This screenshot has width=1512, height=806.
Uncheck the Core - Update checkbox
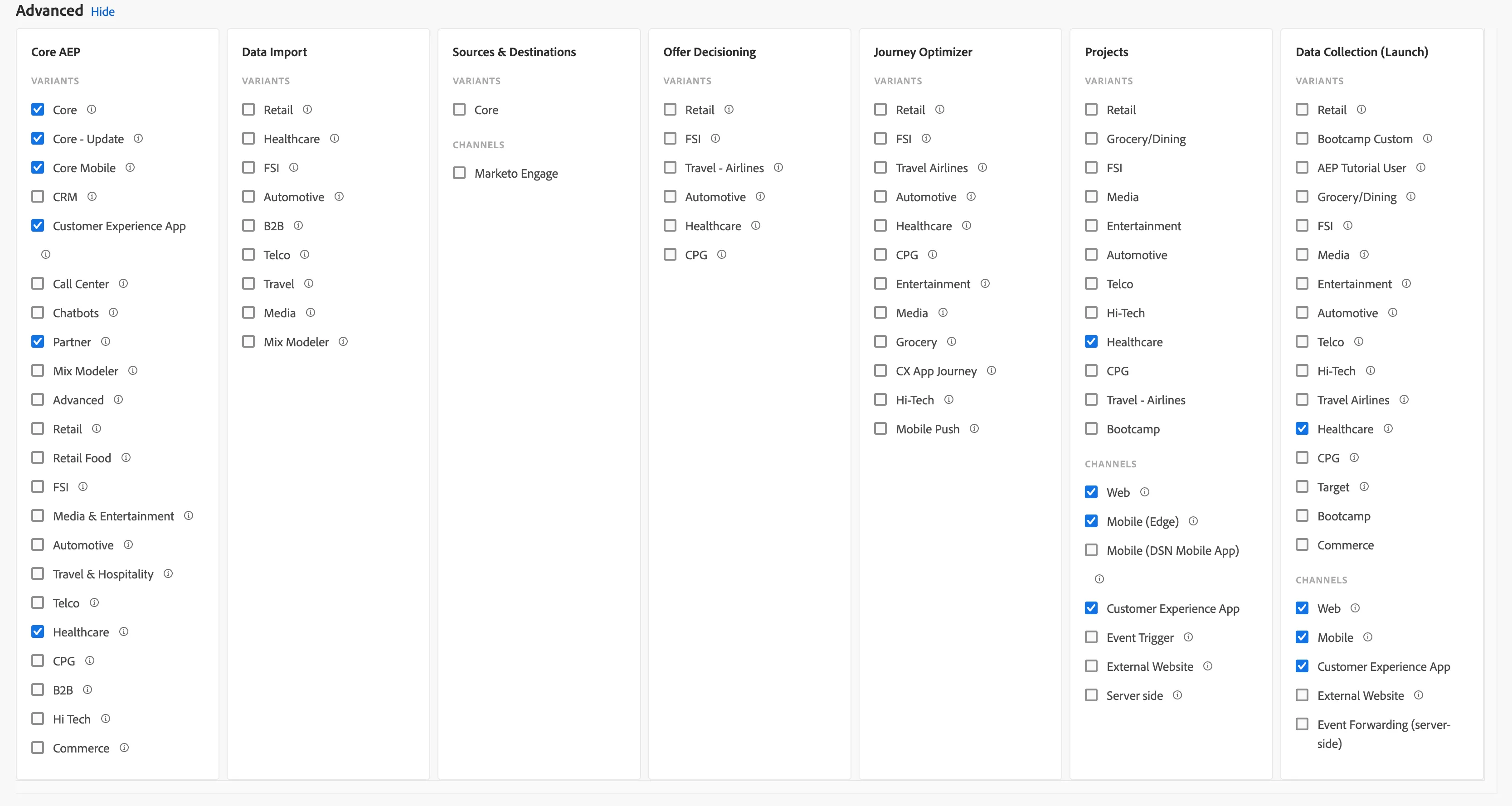click(x=38, y=139)
